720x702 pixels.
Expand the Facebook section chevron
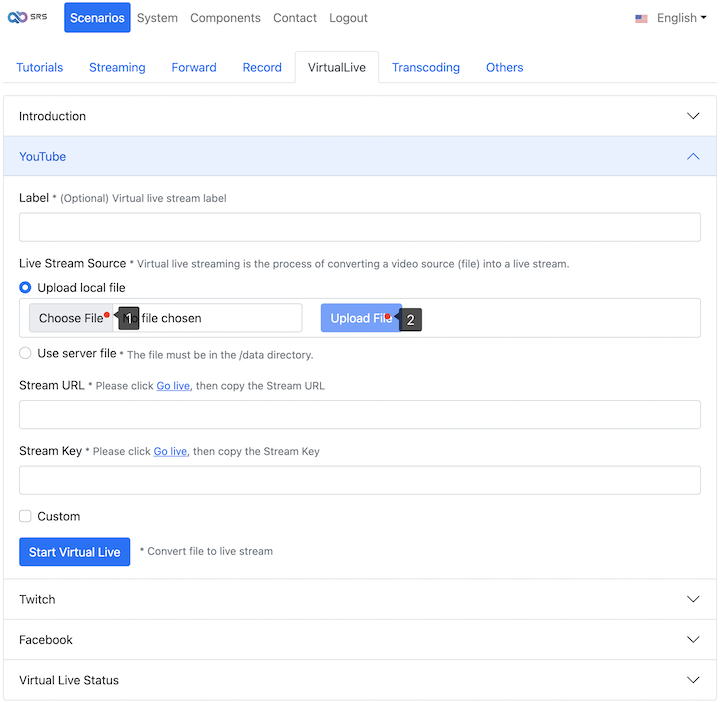693,640
